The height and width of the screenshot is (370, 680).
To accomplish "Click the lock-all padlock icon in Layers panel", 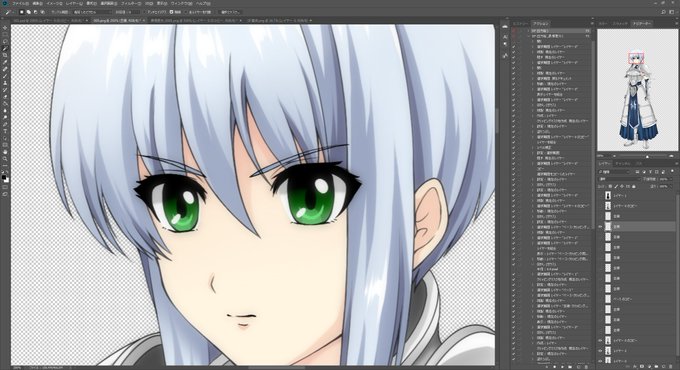I will click(634, 186).
